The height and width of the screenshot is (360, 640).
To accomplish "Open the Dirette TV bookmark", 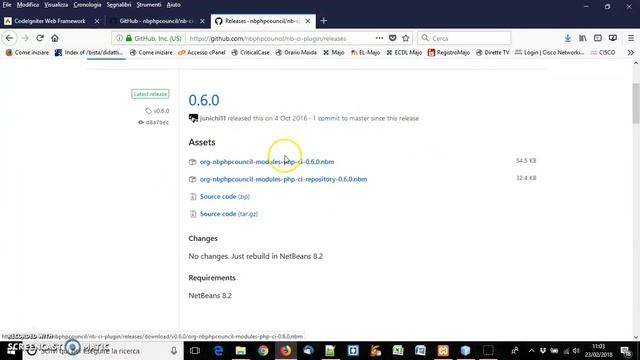I will pos(492,52).
